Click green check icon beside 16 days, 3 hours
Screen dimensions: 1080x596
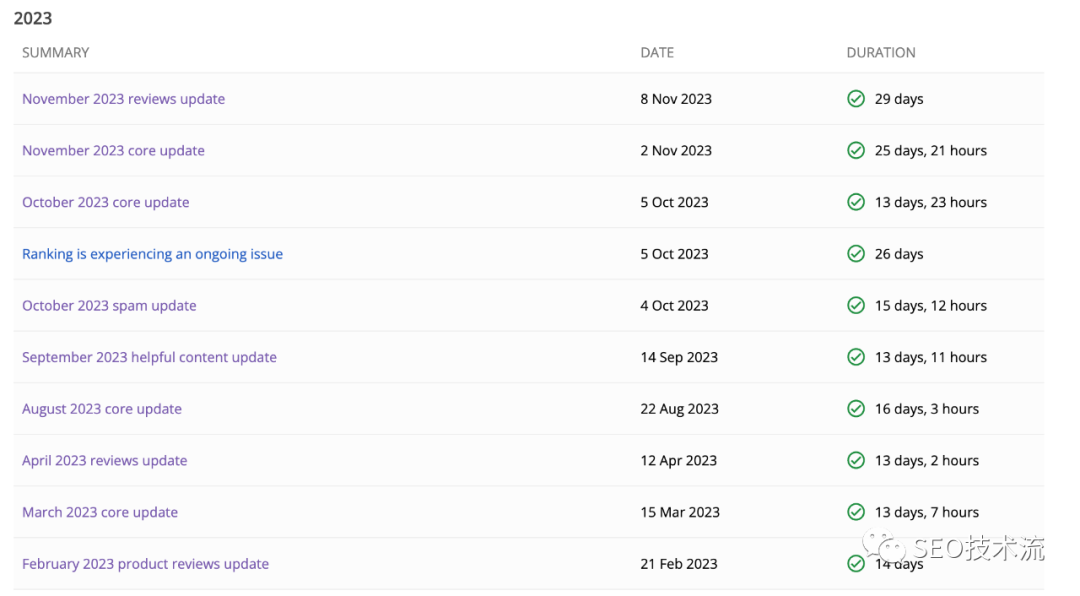click(x=856, y=409)
